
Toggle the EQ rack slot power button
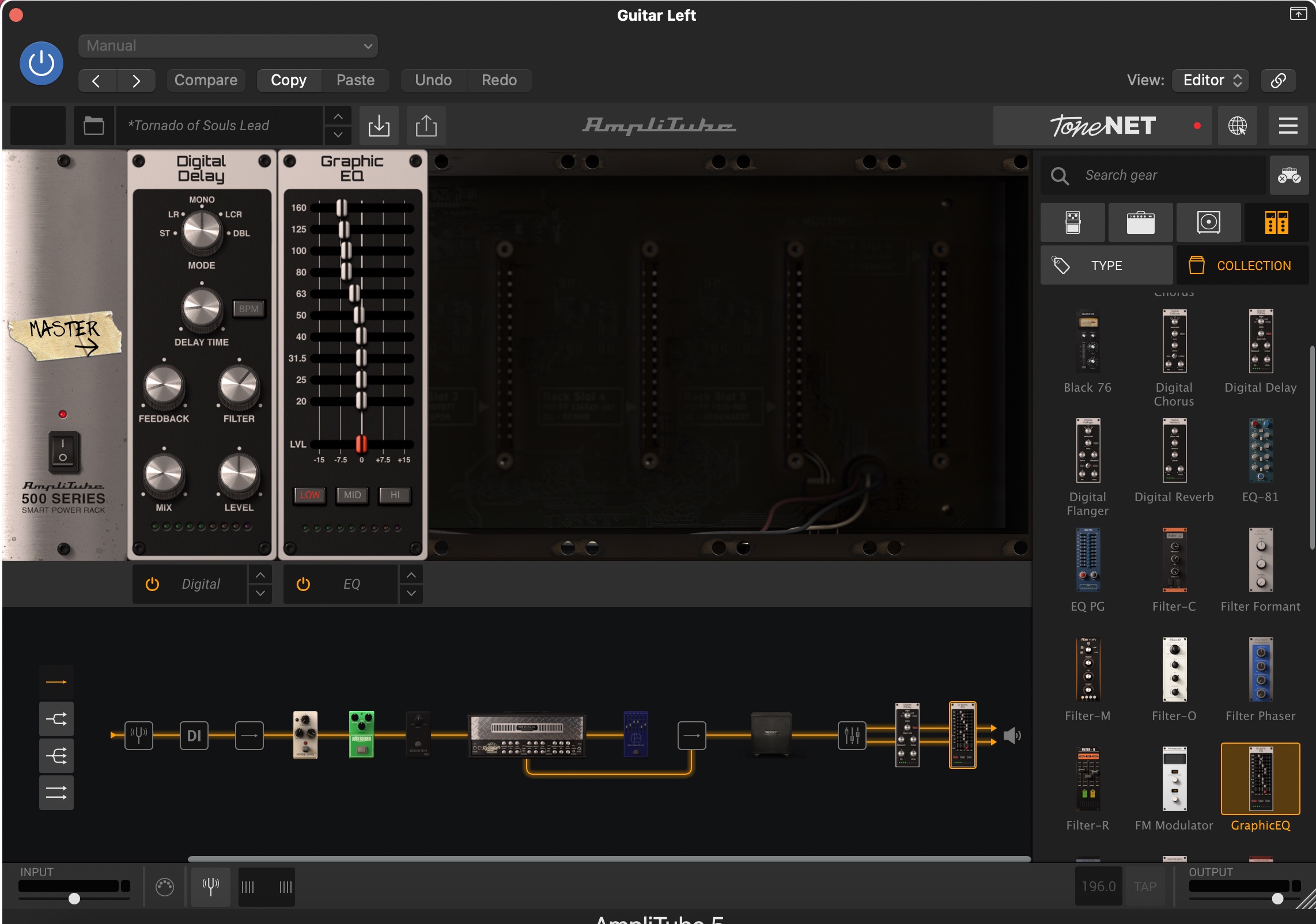pyautogui.click(x=303, y=584)
